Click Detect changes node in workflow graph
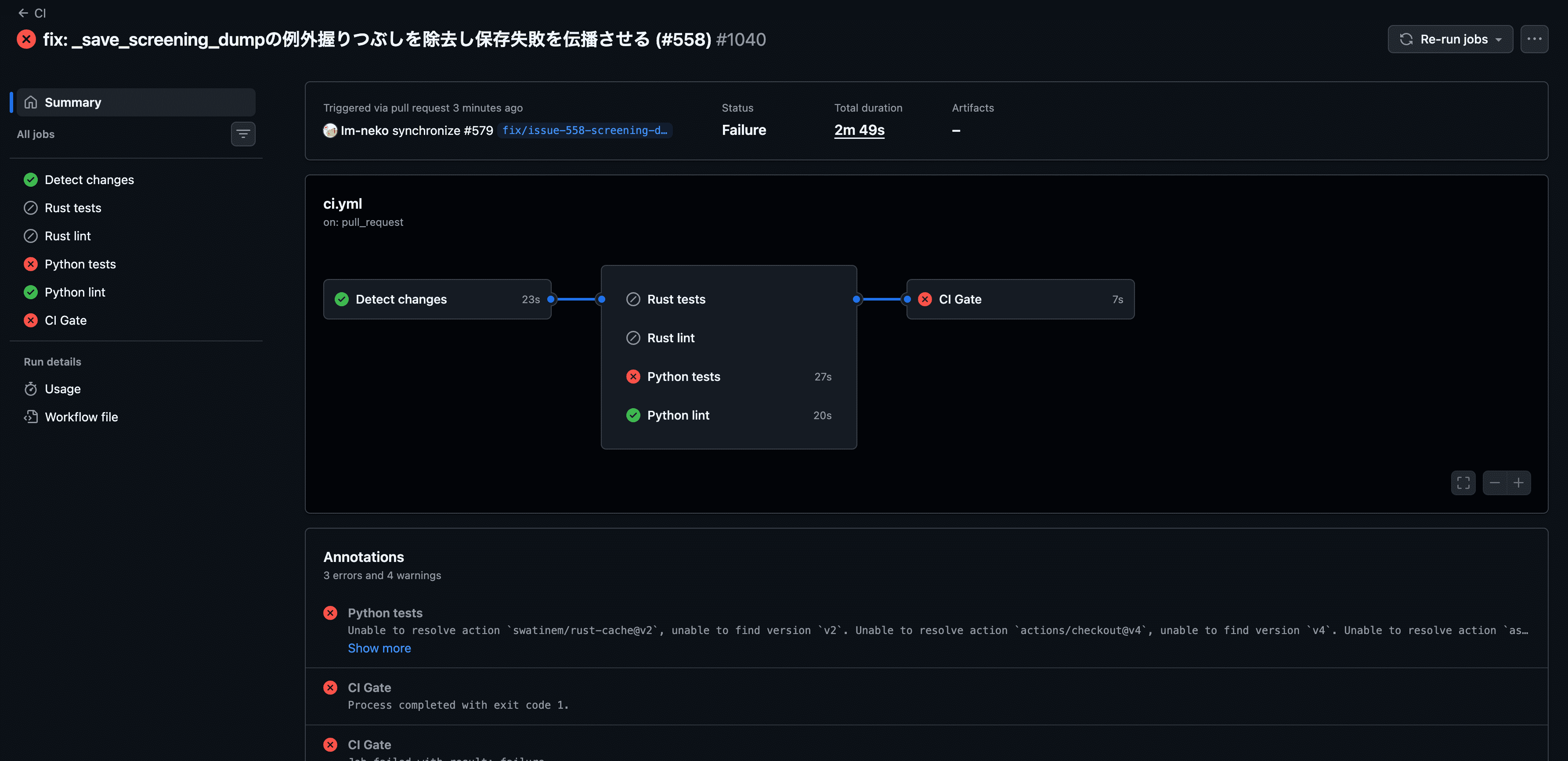 (x=437, y=300)
